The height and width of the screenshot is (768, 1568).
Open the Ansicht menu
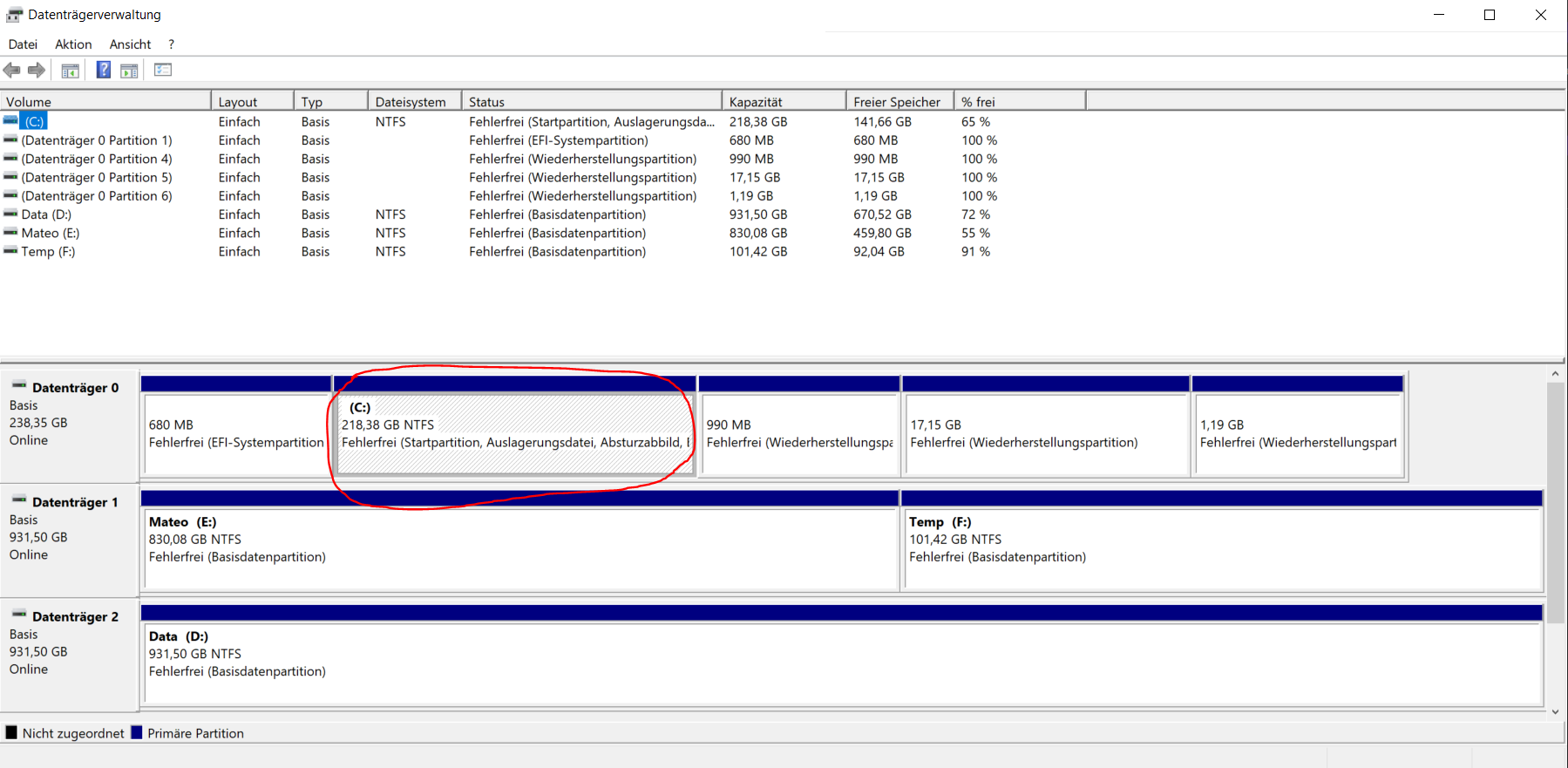click(130, 44)
